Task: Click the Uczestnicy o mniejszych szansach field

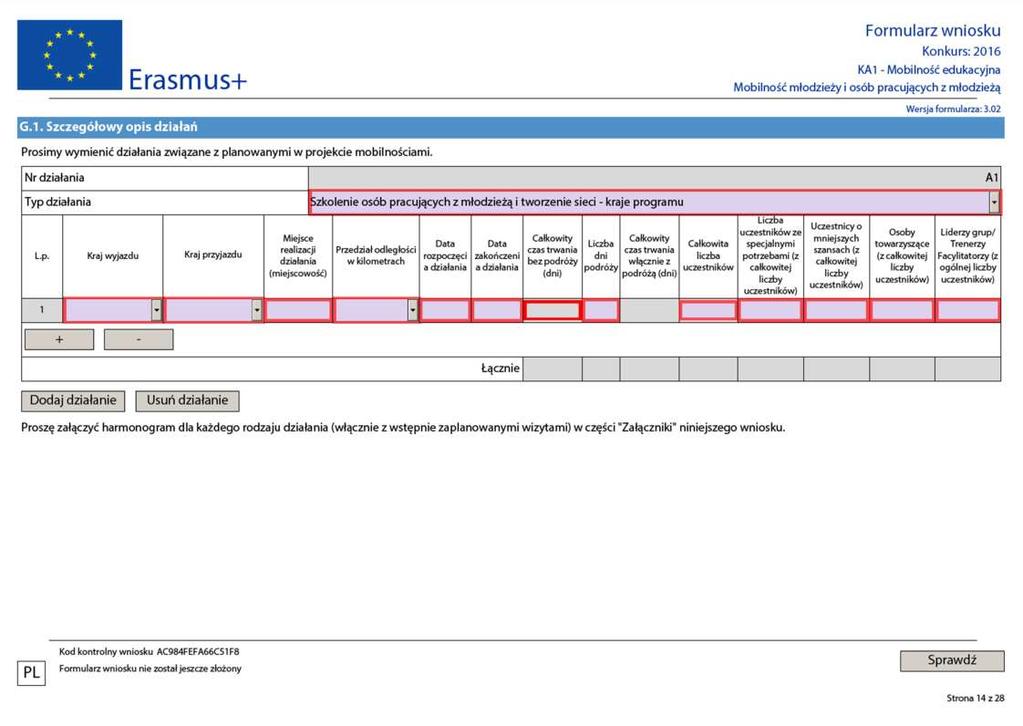Action: point(836,310)
